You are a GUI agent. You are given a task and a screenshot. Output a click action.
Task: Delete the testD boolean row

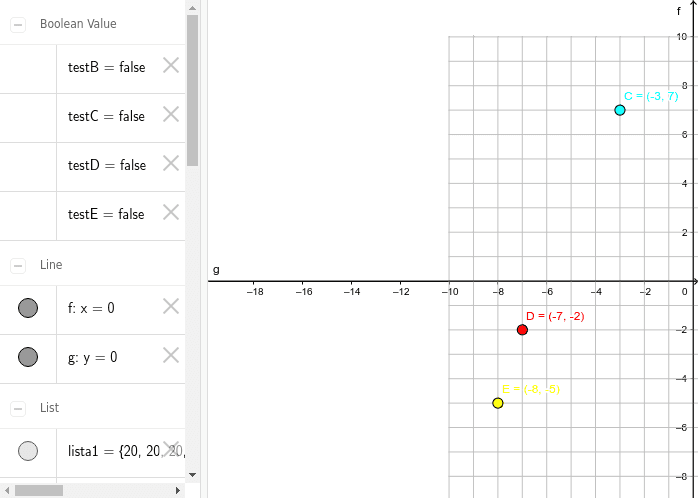[x=171, y=164]
